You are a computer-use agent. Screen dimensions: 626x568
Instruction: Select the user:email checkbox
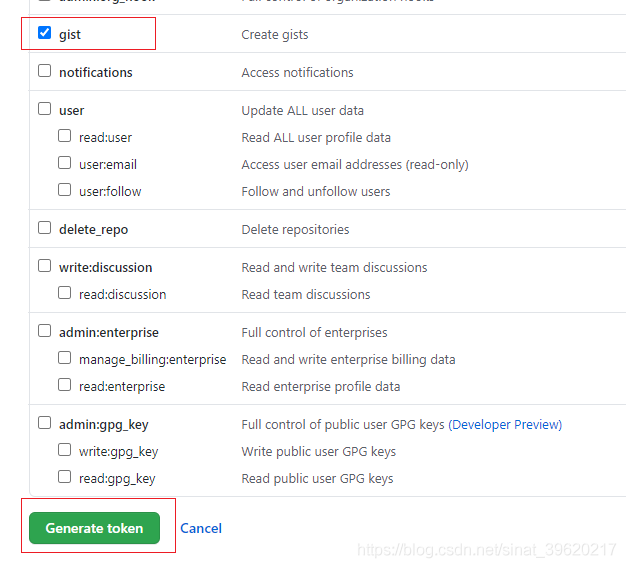(64, 163)
